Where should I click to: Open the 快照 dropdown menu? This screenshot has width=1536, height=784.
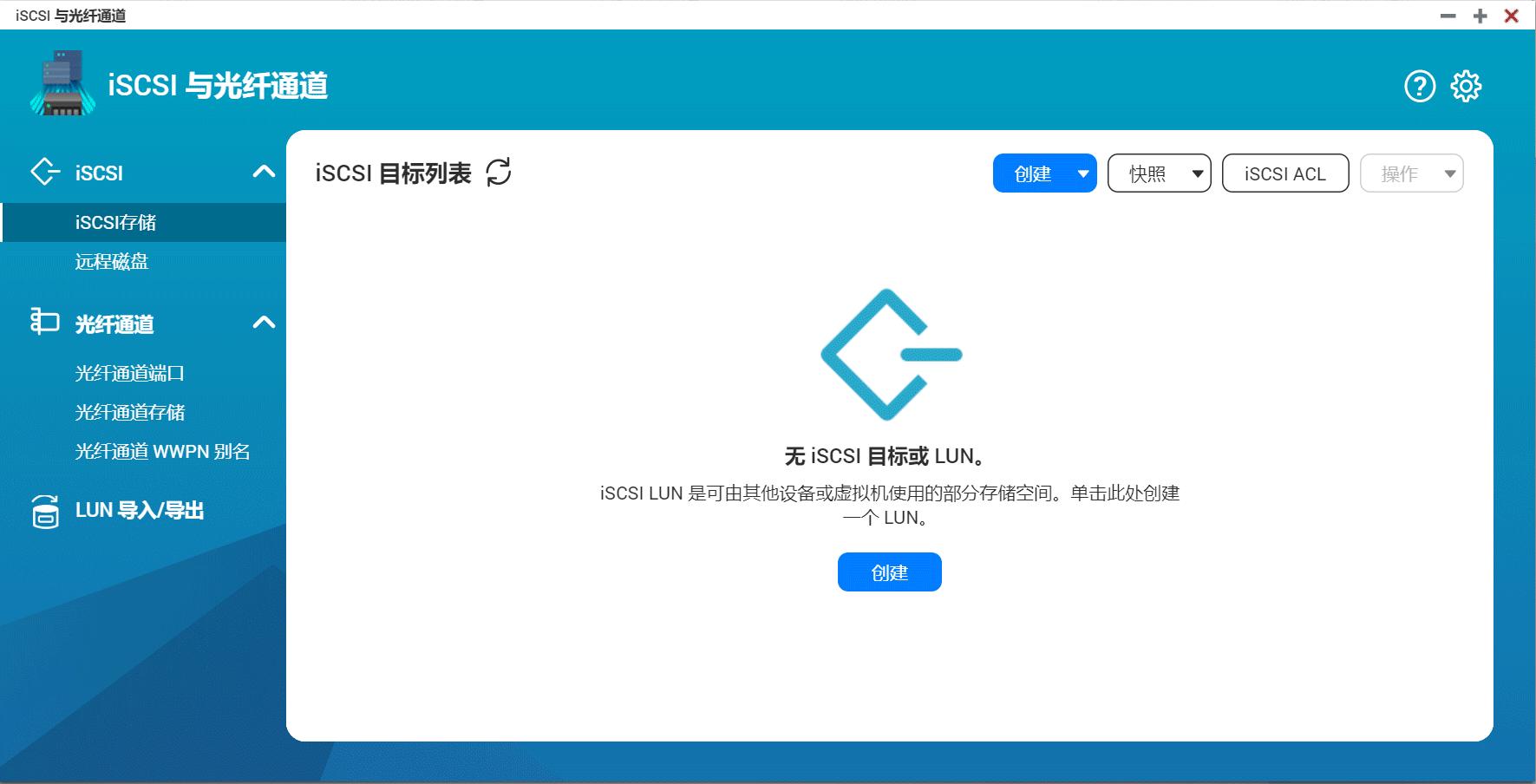(1159, 173)
